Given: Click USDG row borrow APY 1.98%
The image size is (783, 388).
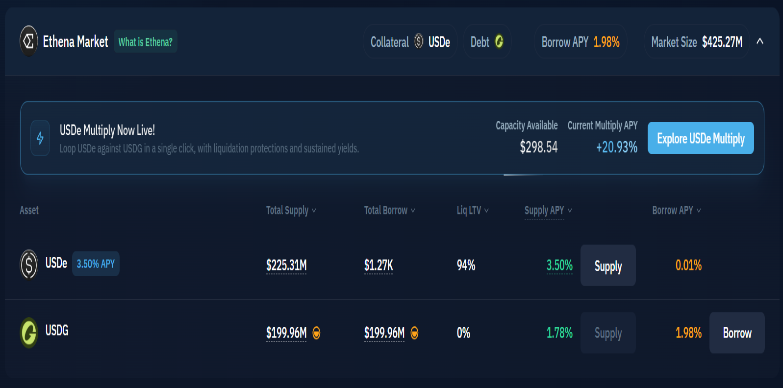Looking at the screenshot, I should tap(689, 333).
